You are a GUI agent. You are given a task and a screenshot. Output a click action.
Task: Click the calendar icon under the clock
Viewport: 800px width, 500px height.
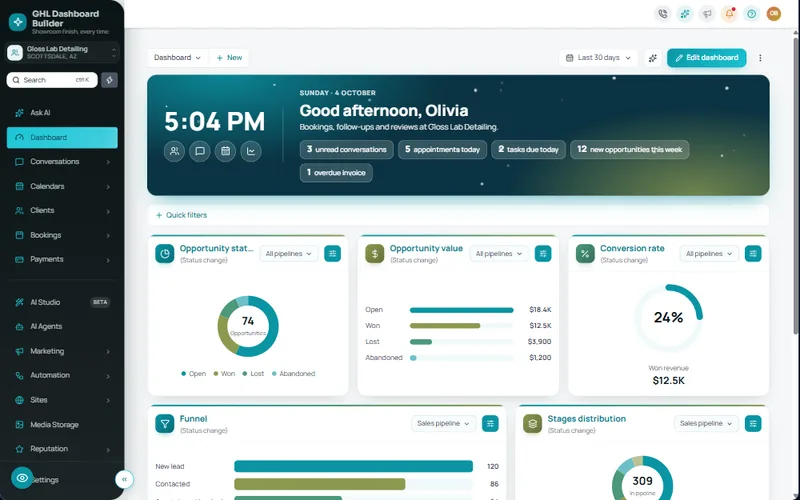(226, 151)
